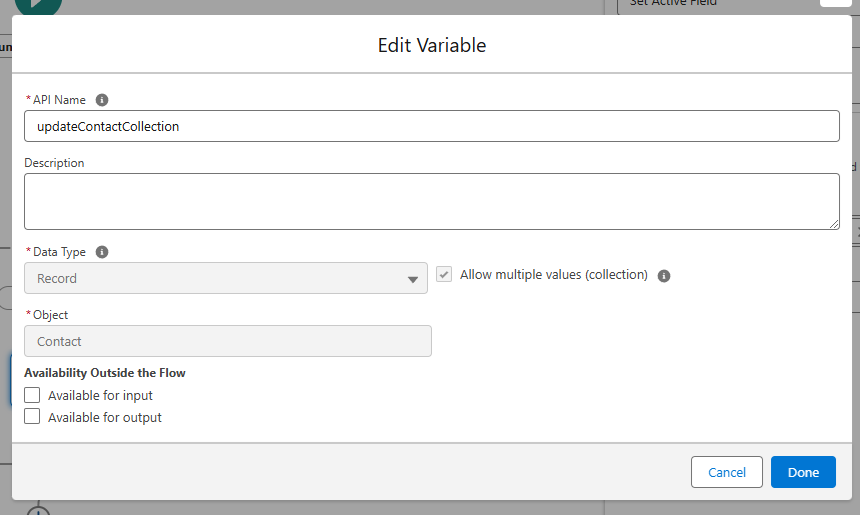Enable the Available for input checkbox
860x515 pixels.
click(x=32, y=395)
